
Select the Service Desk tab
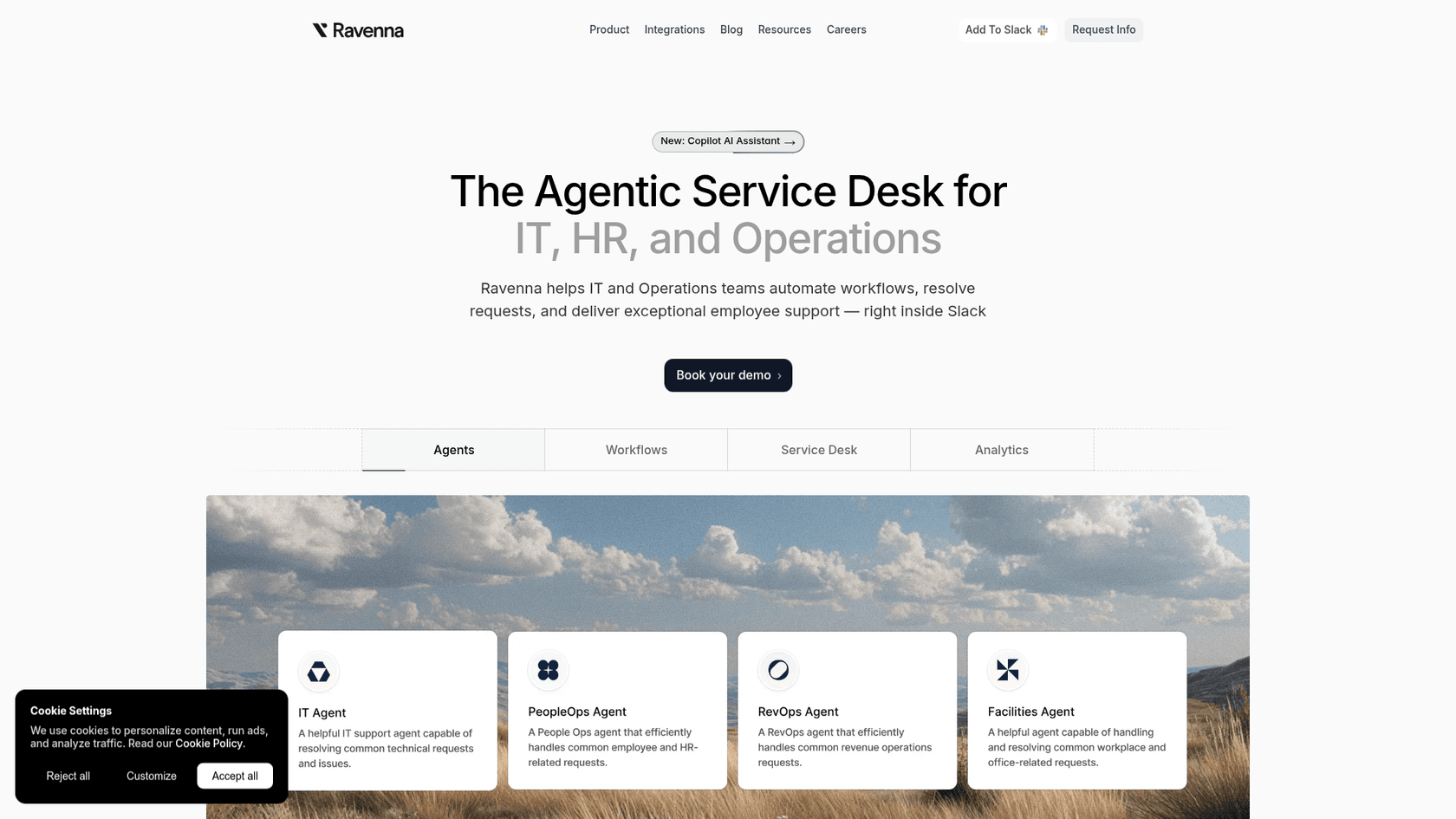coord(818,450)
